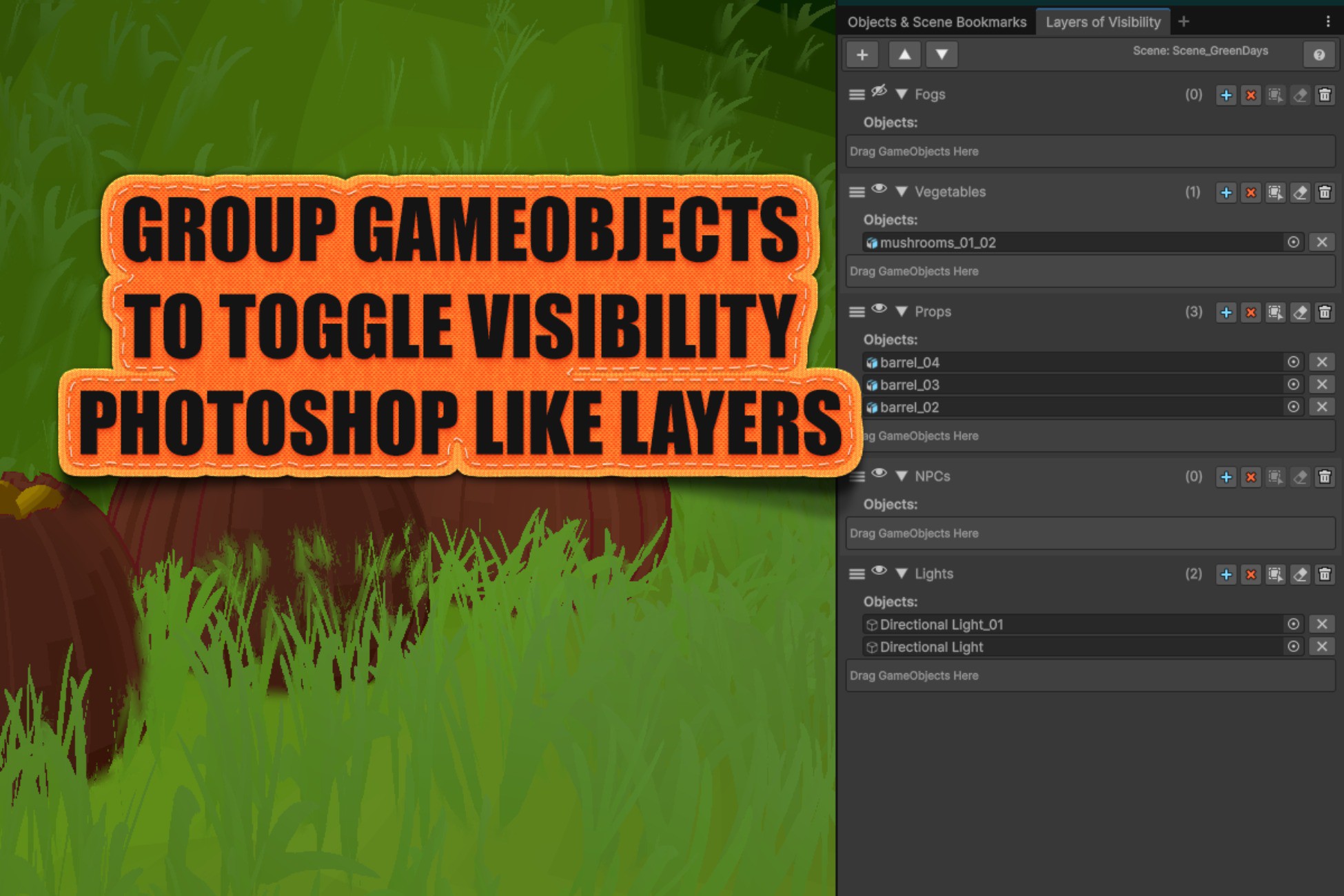Screen dimensions: 1344x896
Task: Collapse the NPCs layer foldout
Action: tap(901, 476)
